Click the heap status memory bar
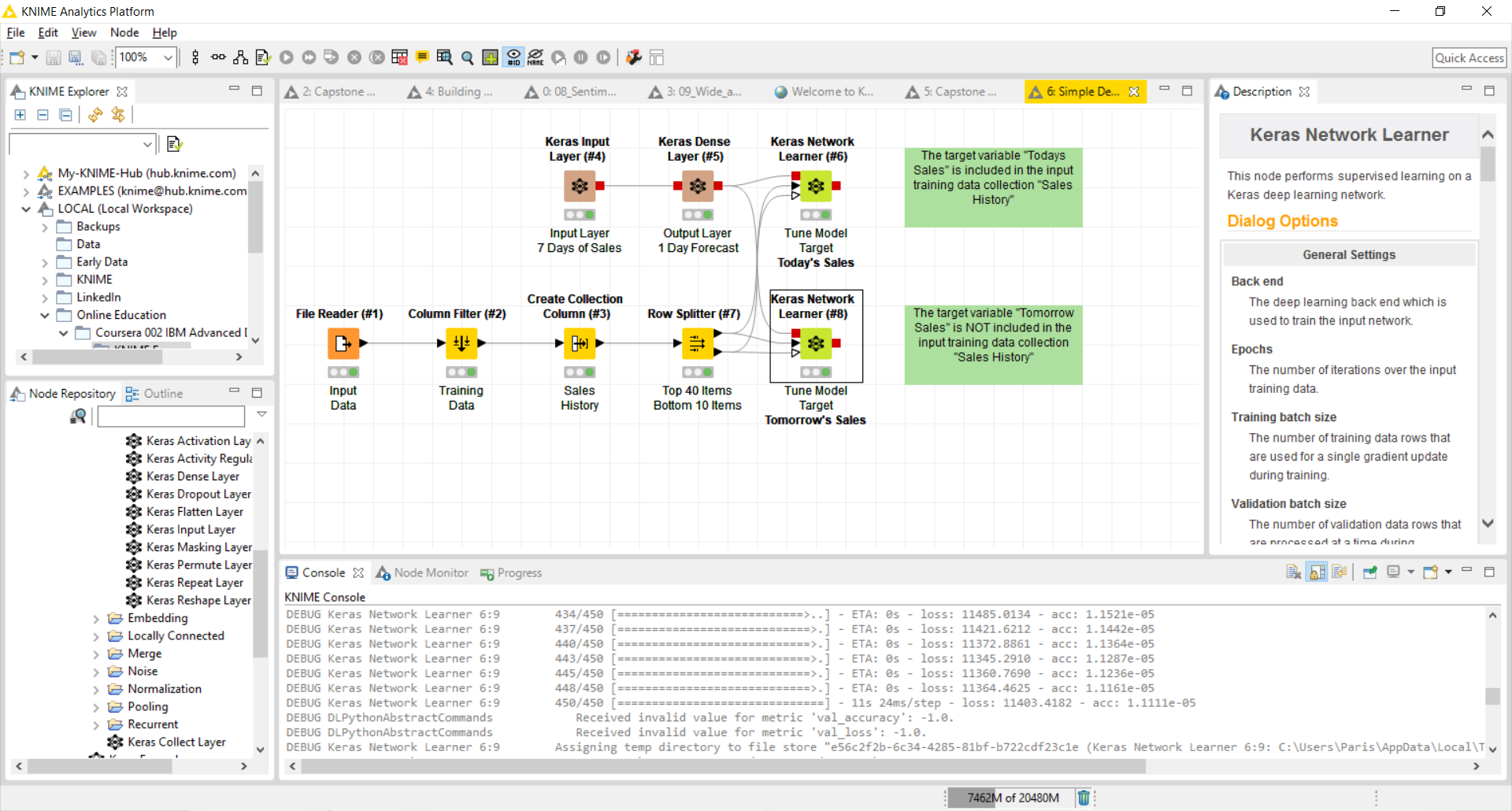 pyautogui.click(x=1011, y=798)
